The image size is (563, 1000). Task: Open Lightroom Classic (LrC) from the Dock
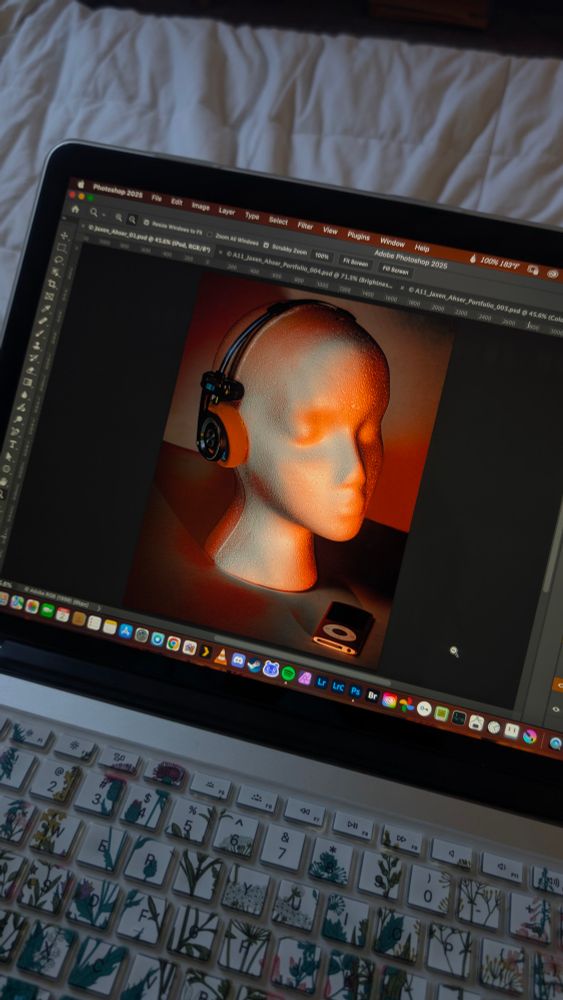pyautogui.click(x=339, y=686)
